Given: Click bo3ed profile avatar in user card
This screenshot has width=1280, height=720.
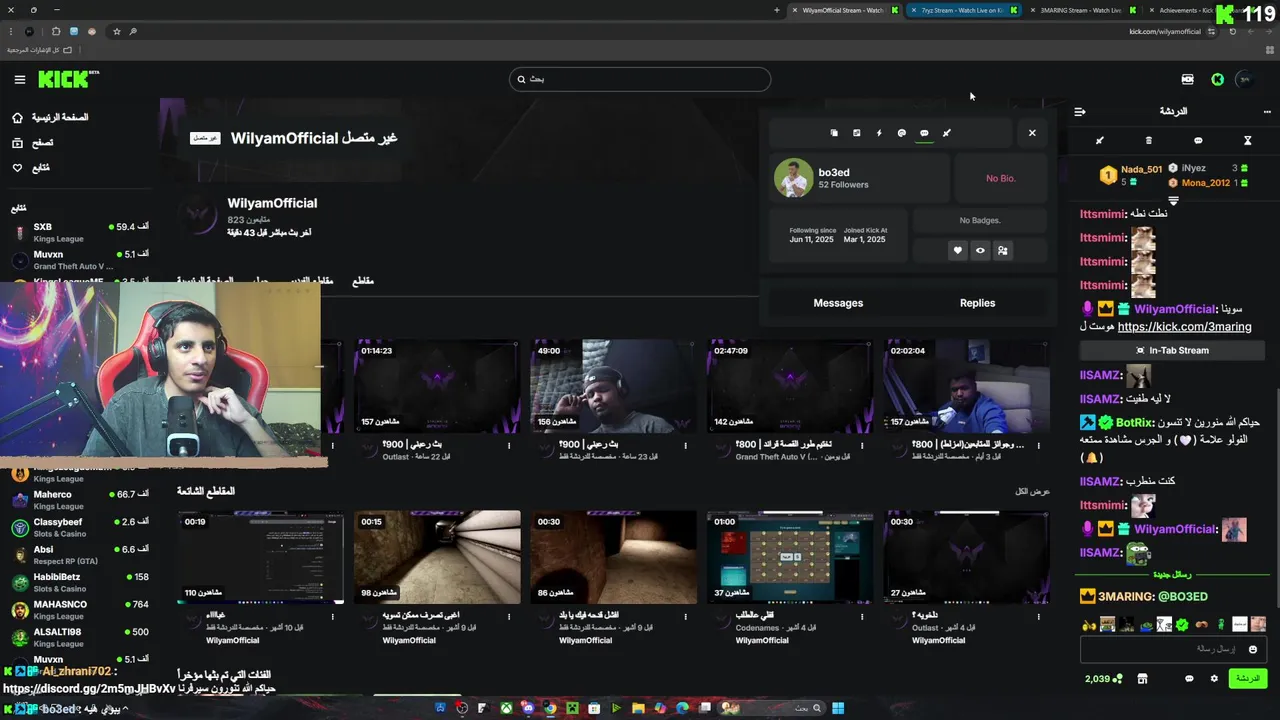Looking at the screenshot, I should tap(793, 178).
